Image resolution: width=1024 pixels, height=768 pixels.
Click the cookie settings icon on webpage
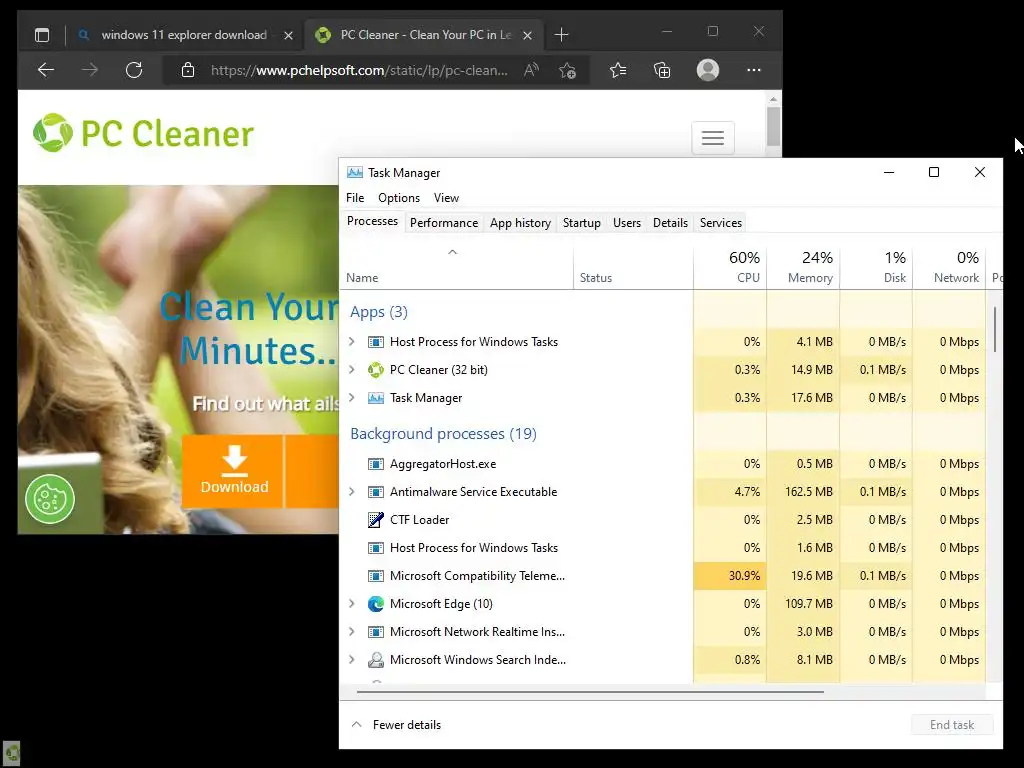pyautogui.click(x=50, y=500)
